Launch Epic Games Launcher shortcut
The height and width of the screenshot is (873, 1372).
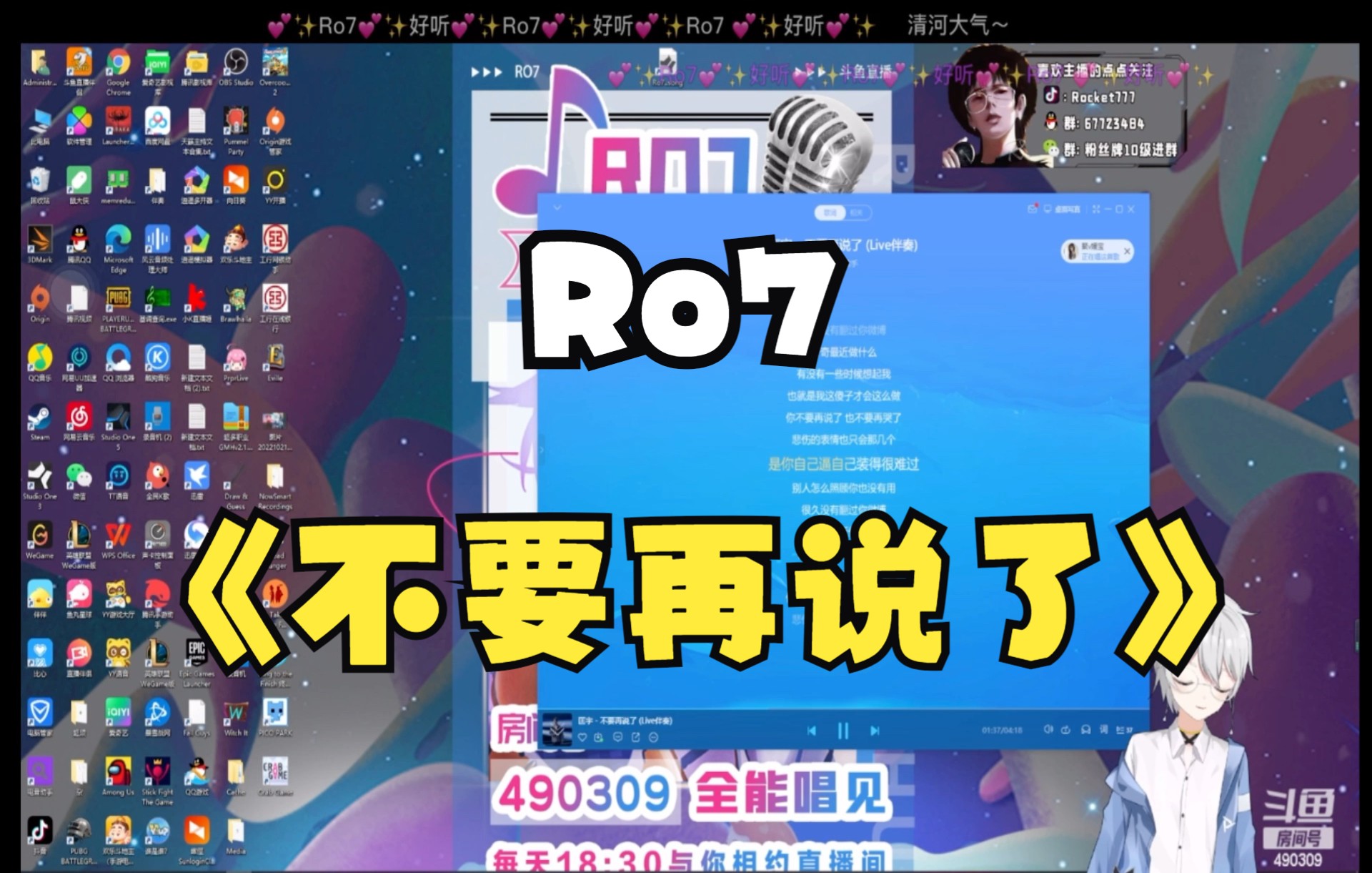coord(197,663)
